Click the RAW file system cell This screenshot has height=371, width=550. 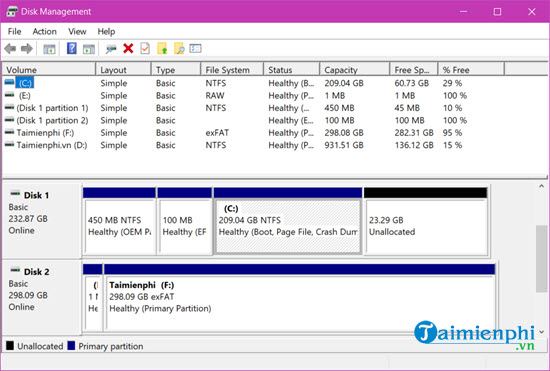click(215, 95)
